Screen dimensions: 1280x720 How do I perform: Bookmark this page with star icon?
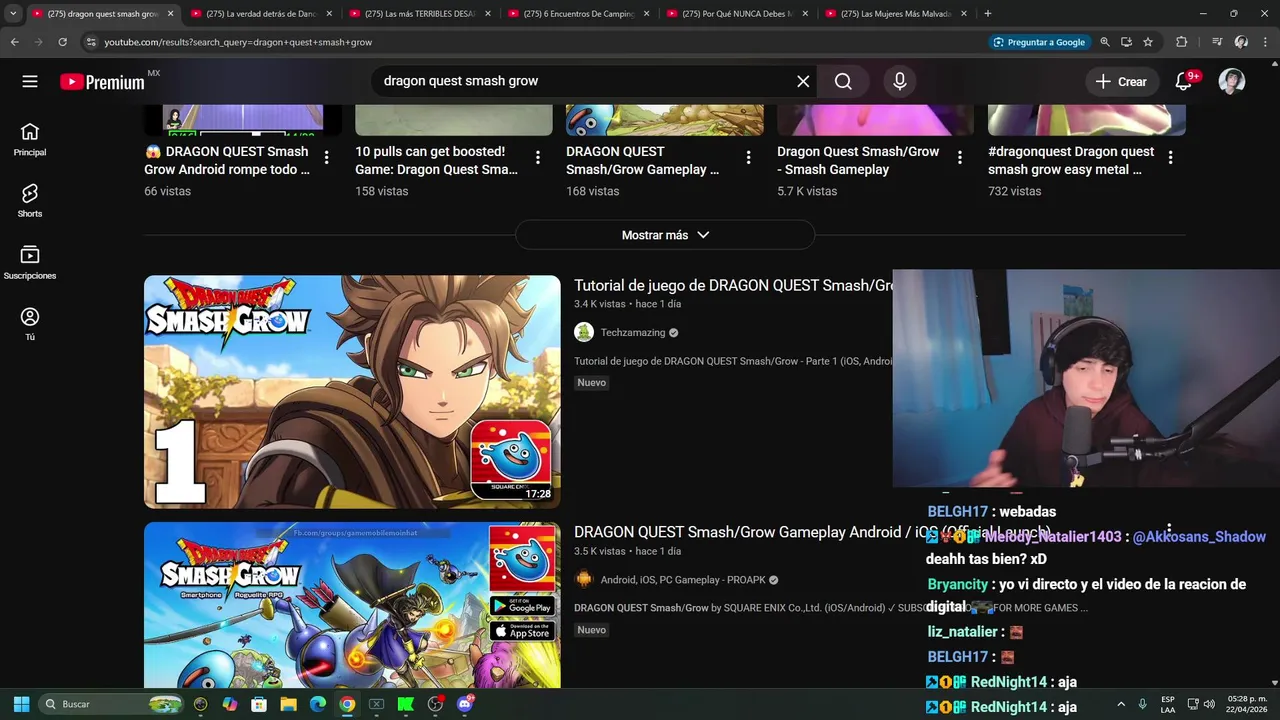(x=1148, y=42)
